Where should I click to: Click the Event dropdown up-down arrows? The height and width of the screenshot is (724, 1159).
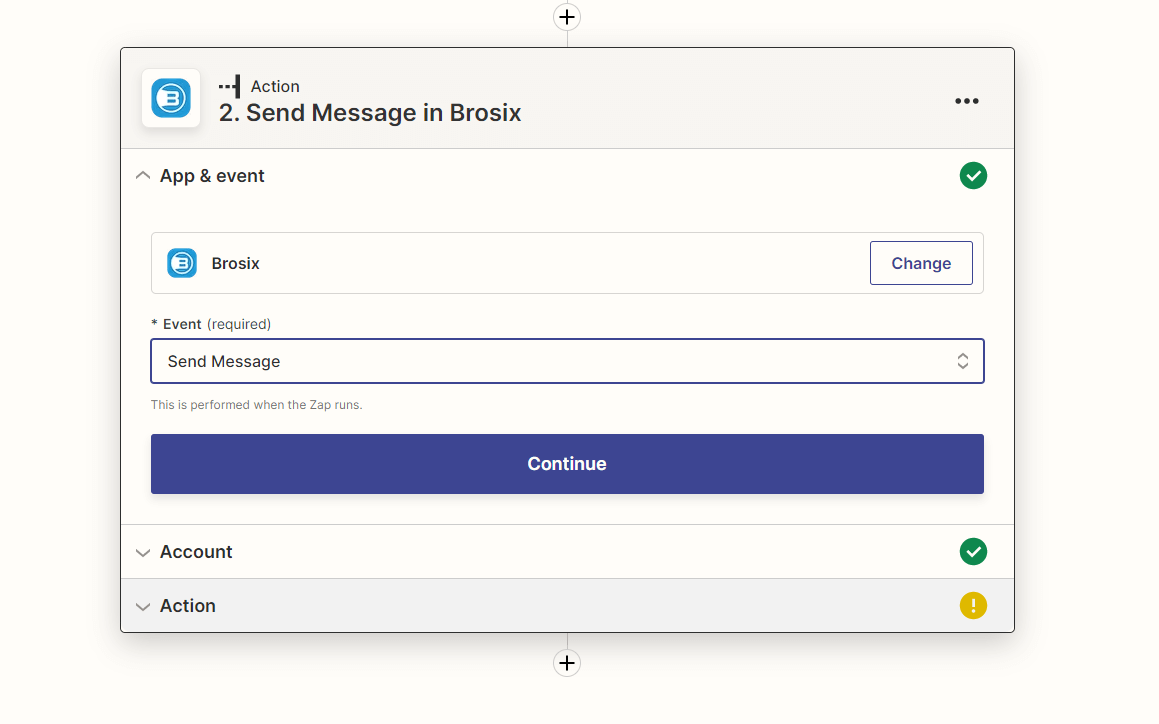[962, 361]
